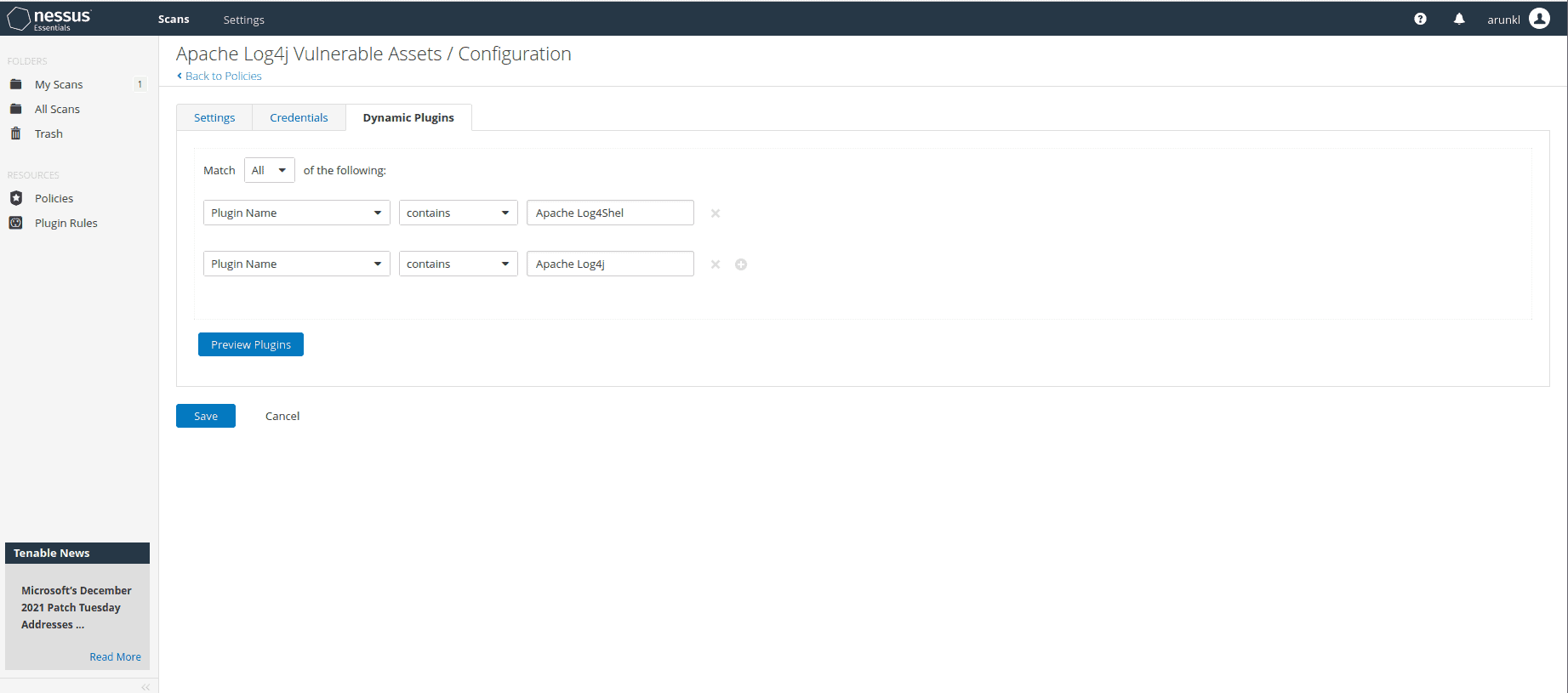Go Back to Policies link
Viewport: 1568px width, 693px height.
pos(220,76)
